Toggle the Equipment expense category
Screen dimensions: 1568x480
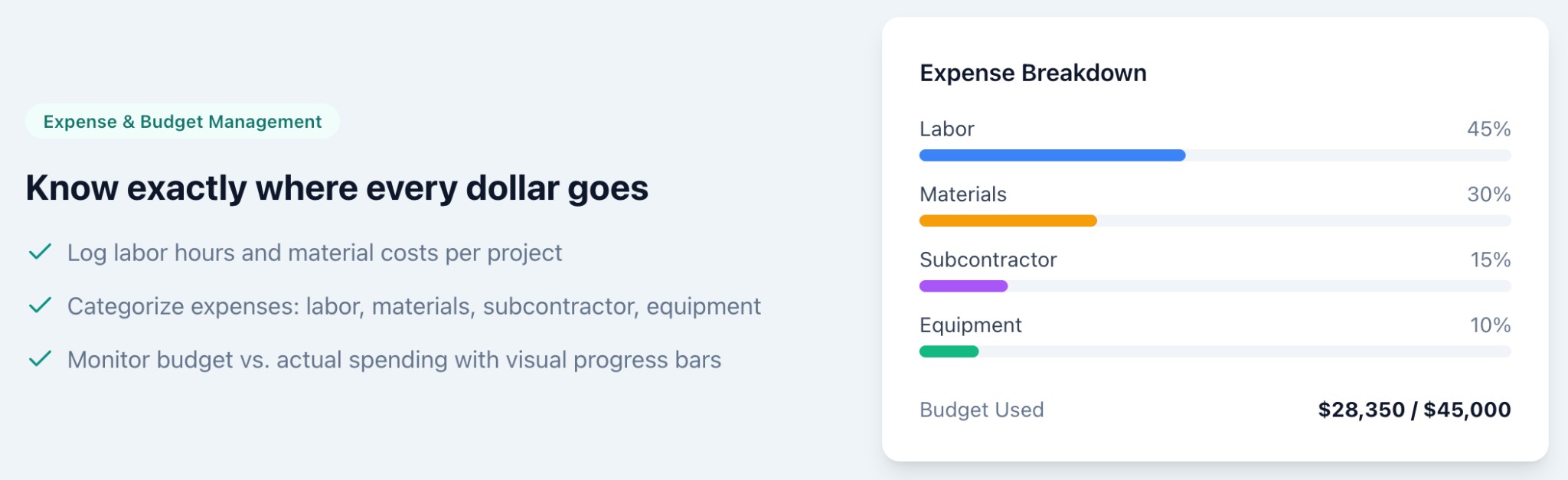pos(969,325)
